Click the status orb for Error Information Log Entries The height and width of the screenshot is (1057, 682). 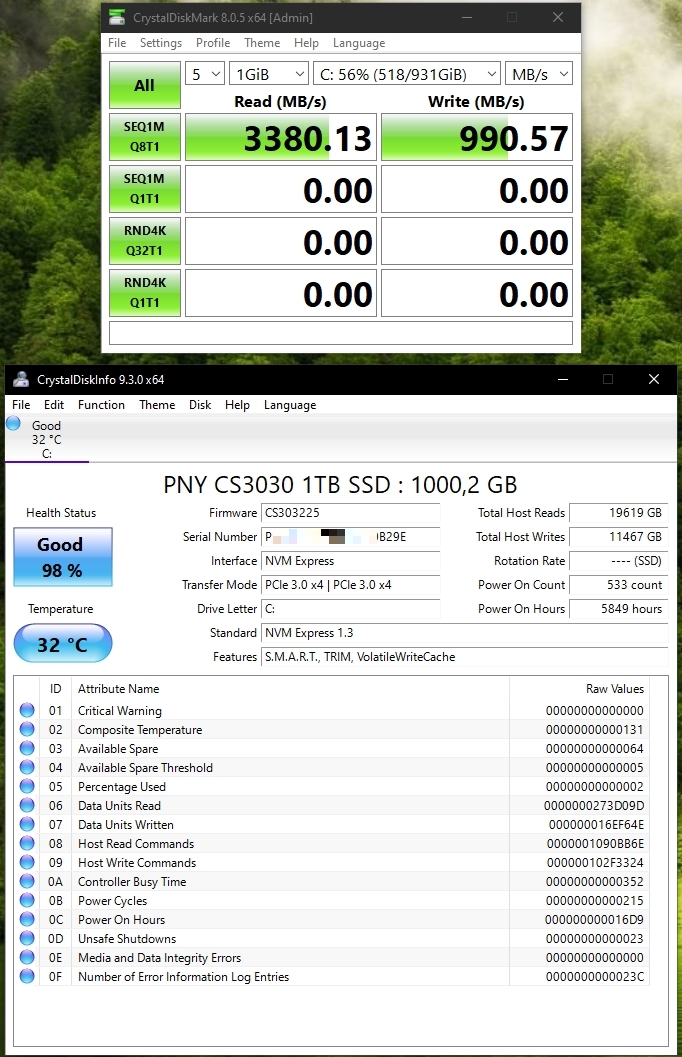[27, 975]
